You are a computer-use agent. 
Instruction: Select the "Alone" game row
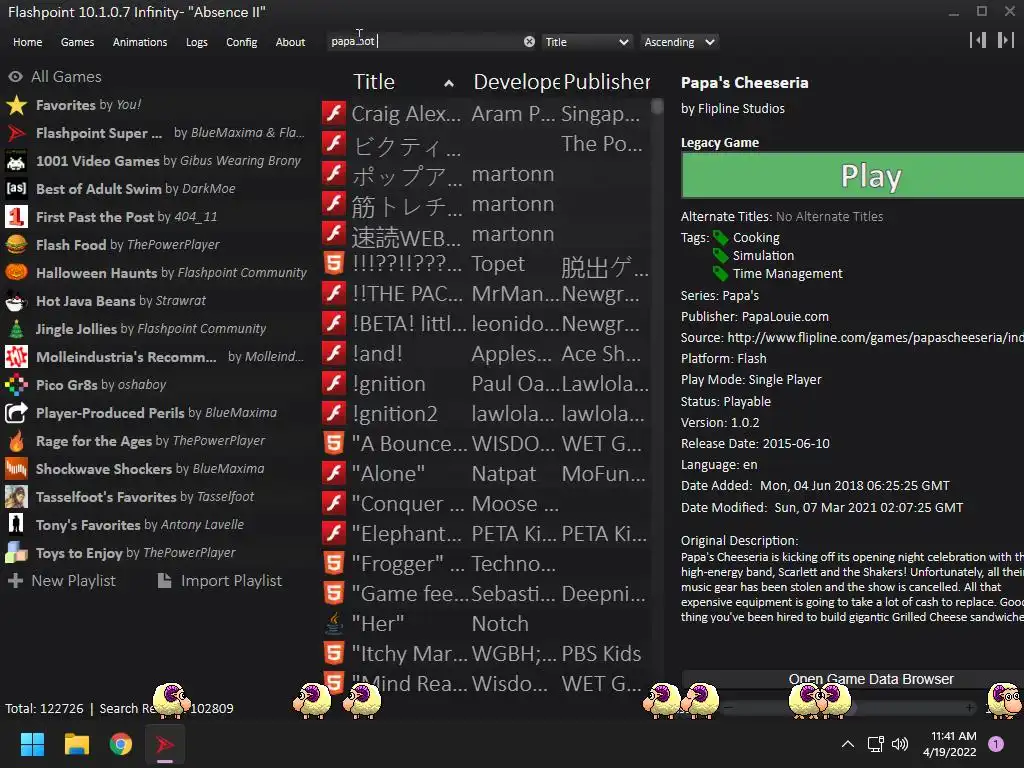(x=486, y=473)
